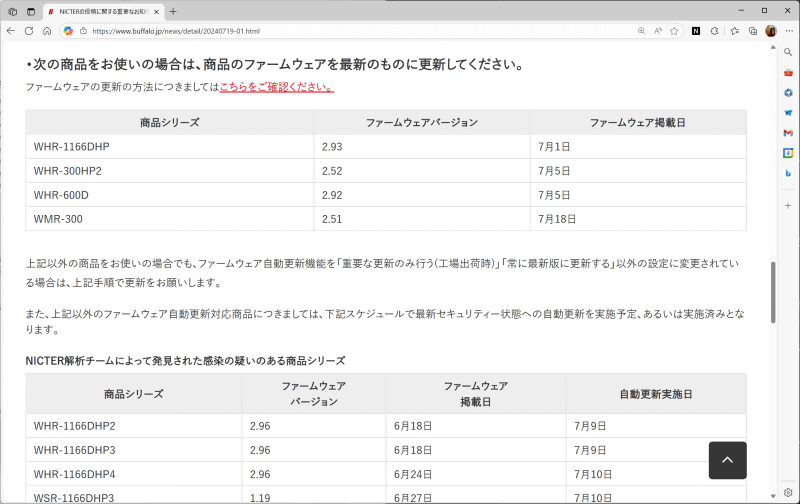
Task: Open the sidebar Microsoft 365 icon
Action: [x=788, y=92]
